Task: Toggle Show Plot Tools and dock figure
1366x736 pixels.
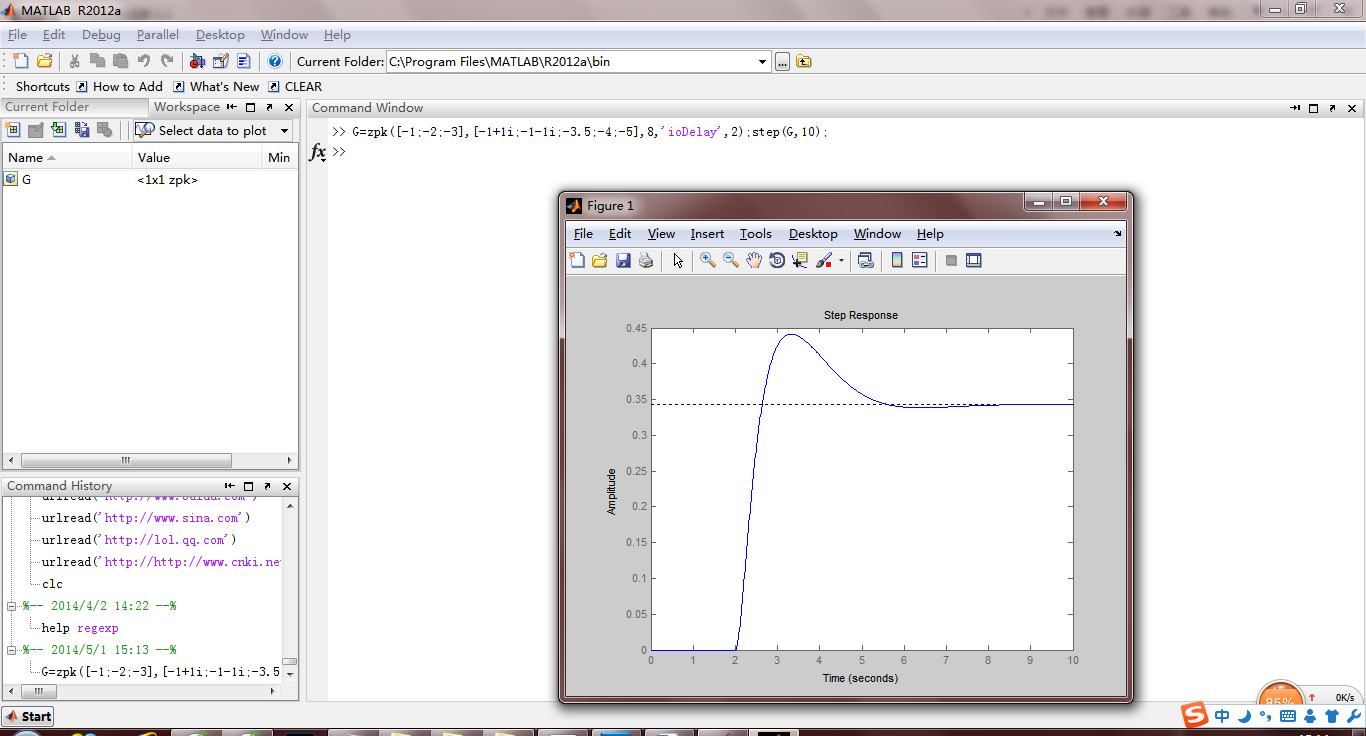Action: [973, 261]
